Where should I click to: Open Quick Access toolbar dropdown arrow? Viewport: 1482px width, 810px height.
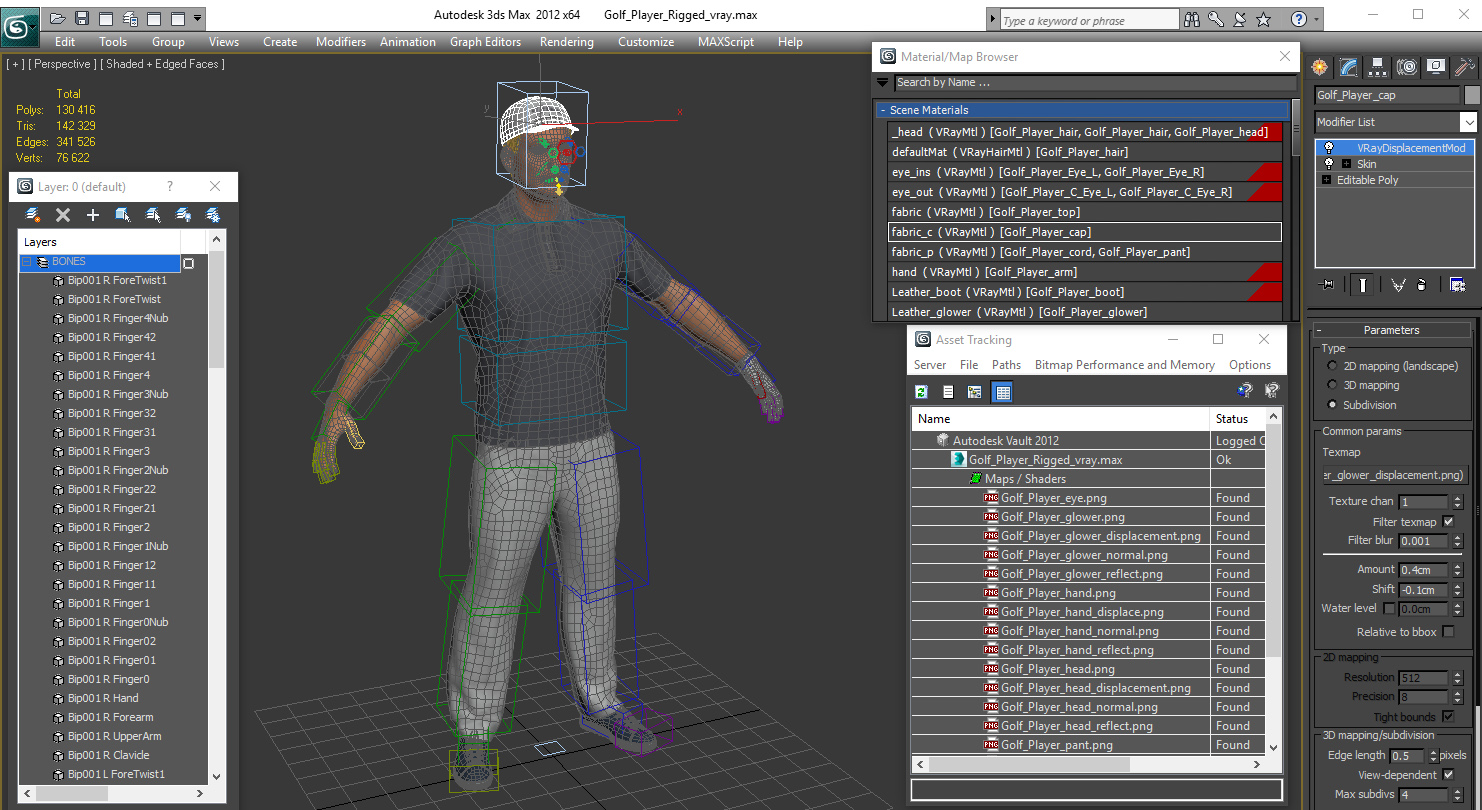(x=197, y=18)
